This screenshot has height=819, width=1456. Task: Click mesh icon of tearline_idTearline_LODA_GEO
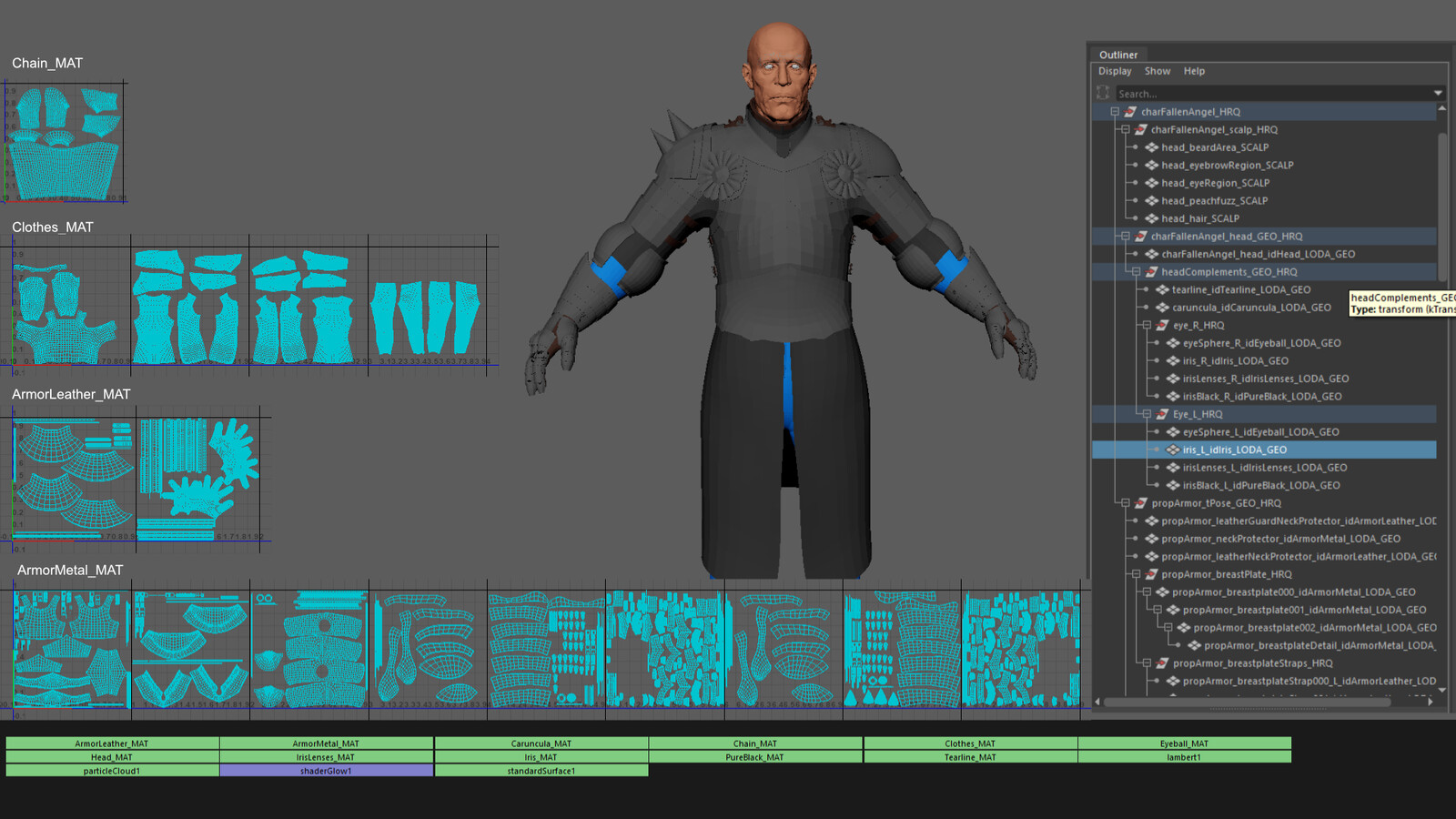coord(1162,289)
